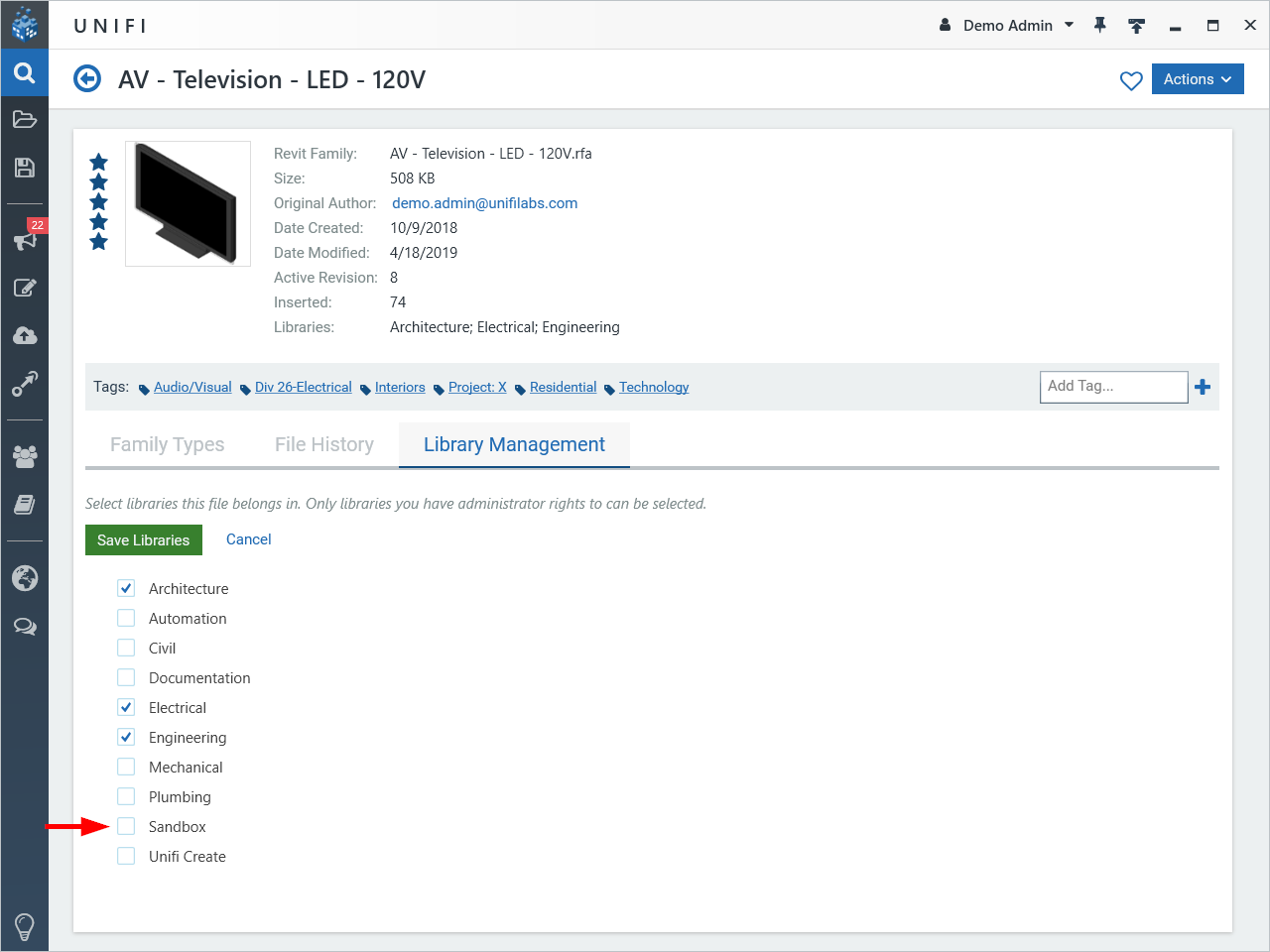Click libraries value Architecture; Electrical; Engineering
The width and height of the screenshot is (1270, 952).
tap(504, 327)
